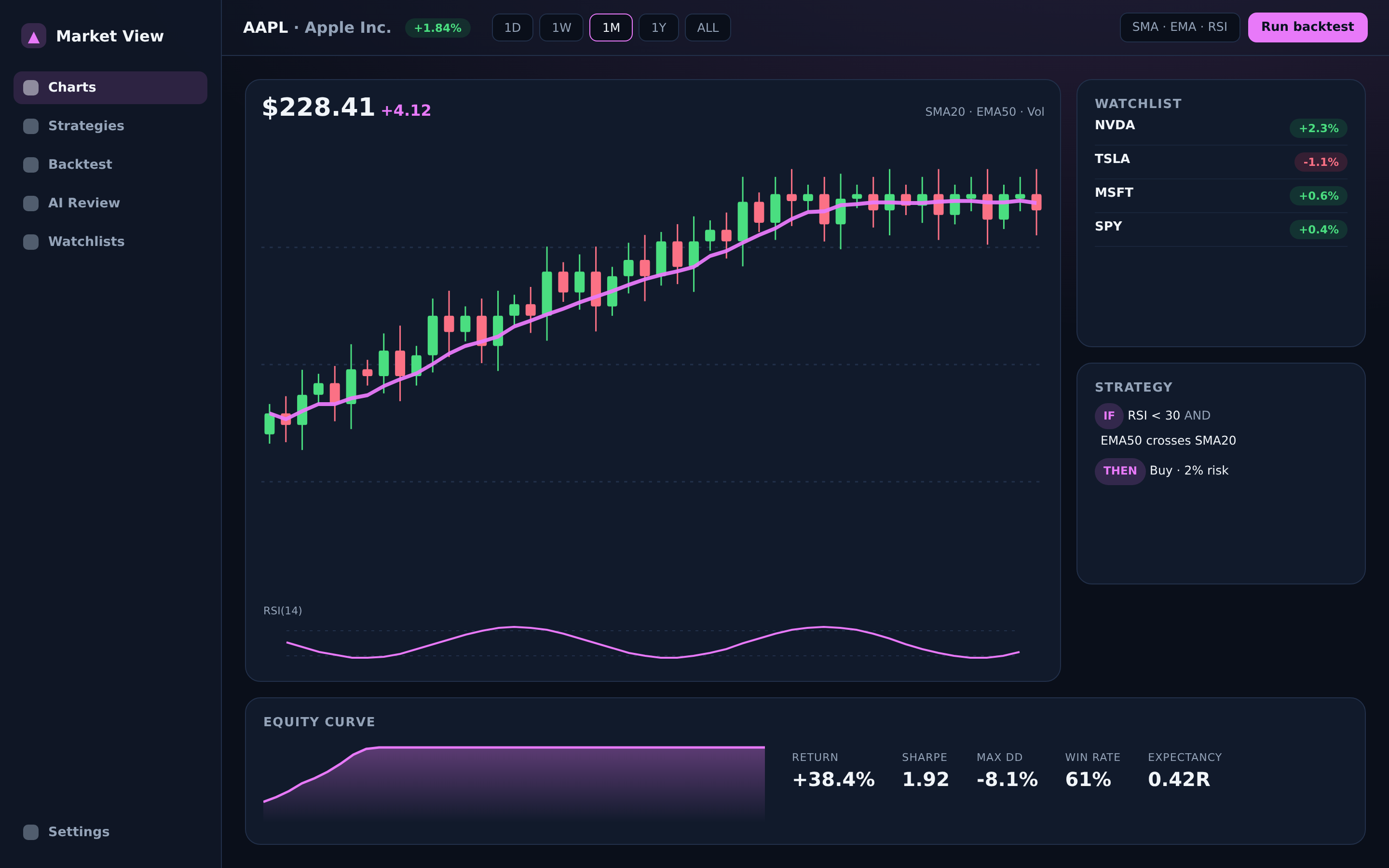Viewport: 1389px width, 868px height.
Task: Select the 1M timeframe
Action: tap(611, 27)
